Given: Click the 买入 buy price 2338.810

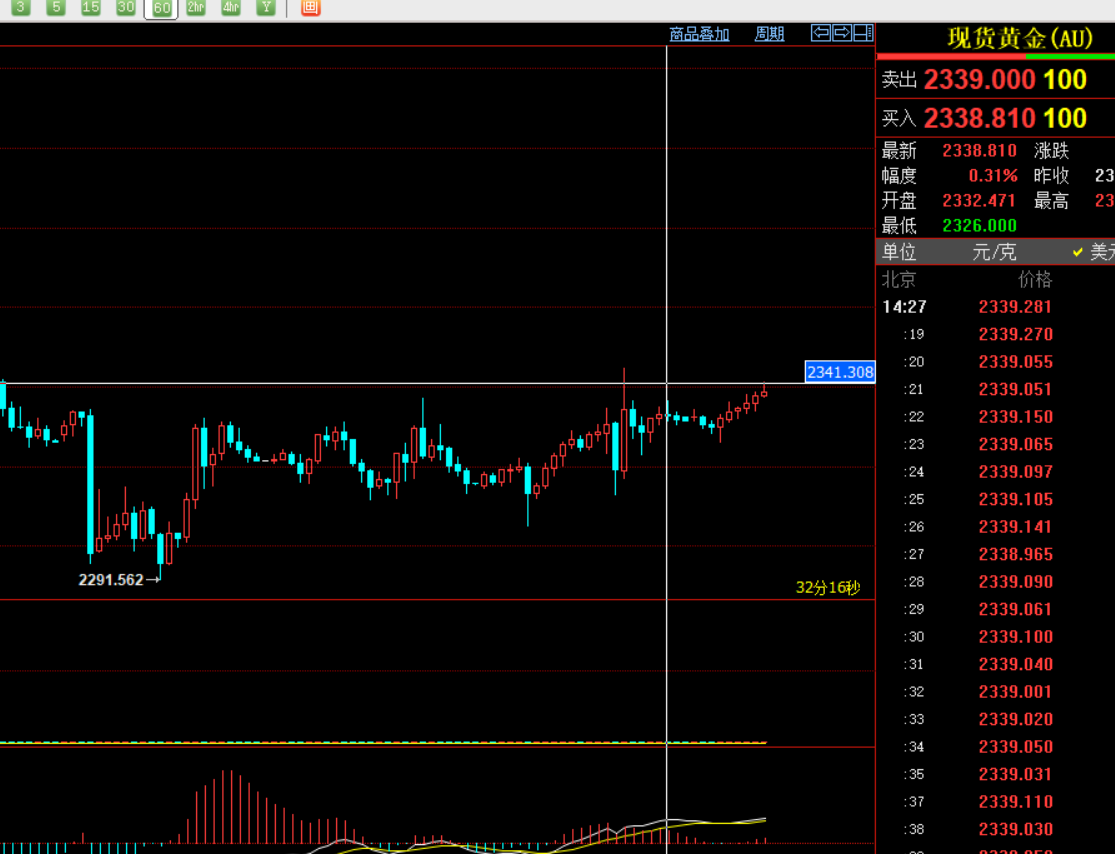Looking at the screenshot, I should [978, 118].
